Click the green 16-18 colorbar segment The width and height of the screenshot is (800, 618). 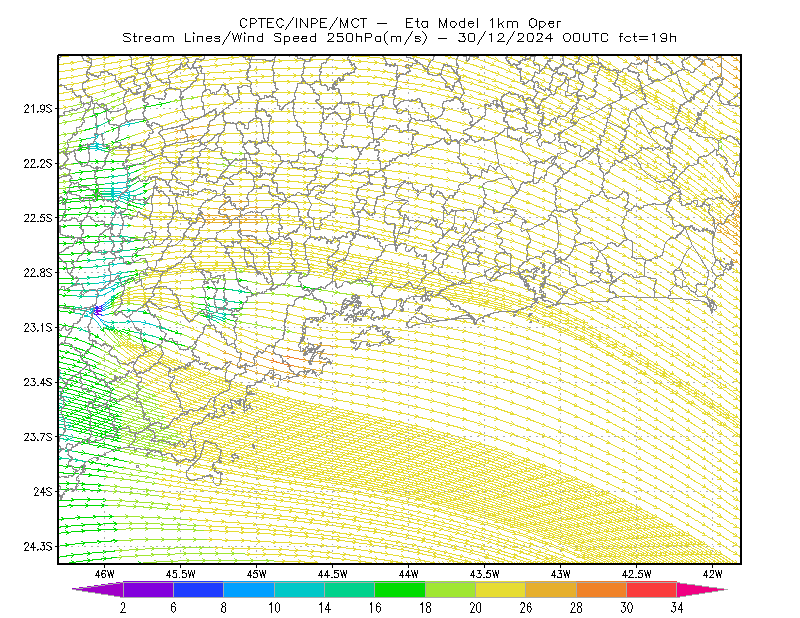click(399, 589)
